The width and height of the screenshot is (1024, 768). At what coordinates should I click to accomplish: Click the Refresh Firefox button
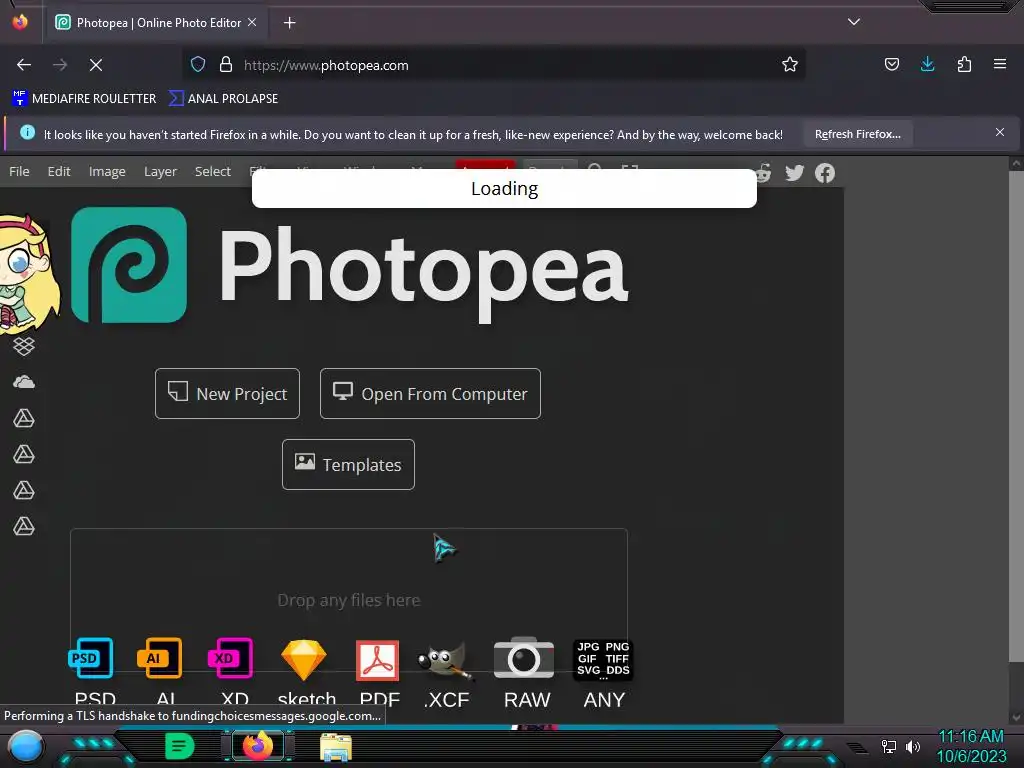click(x=857, y=134)
